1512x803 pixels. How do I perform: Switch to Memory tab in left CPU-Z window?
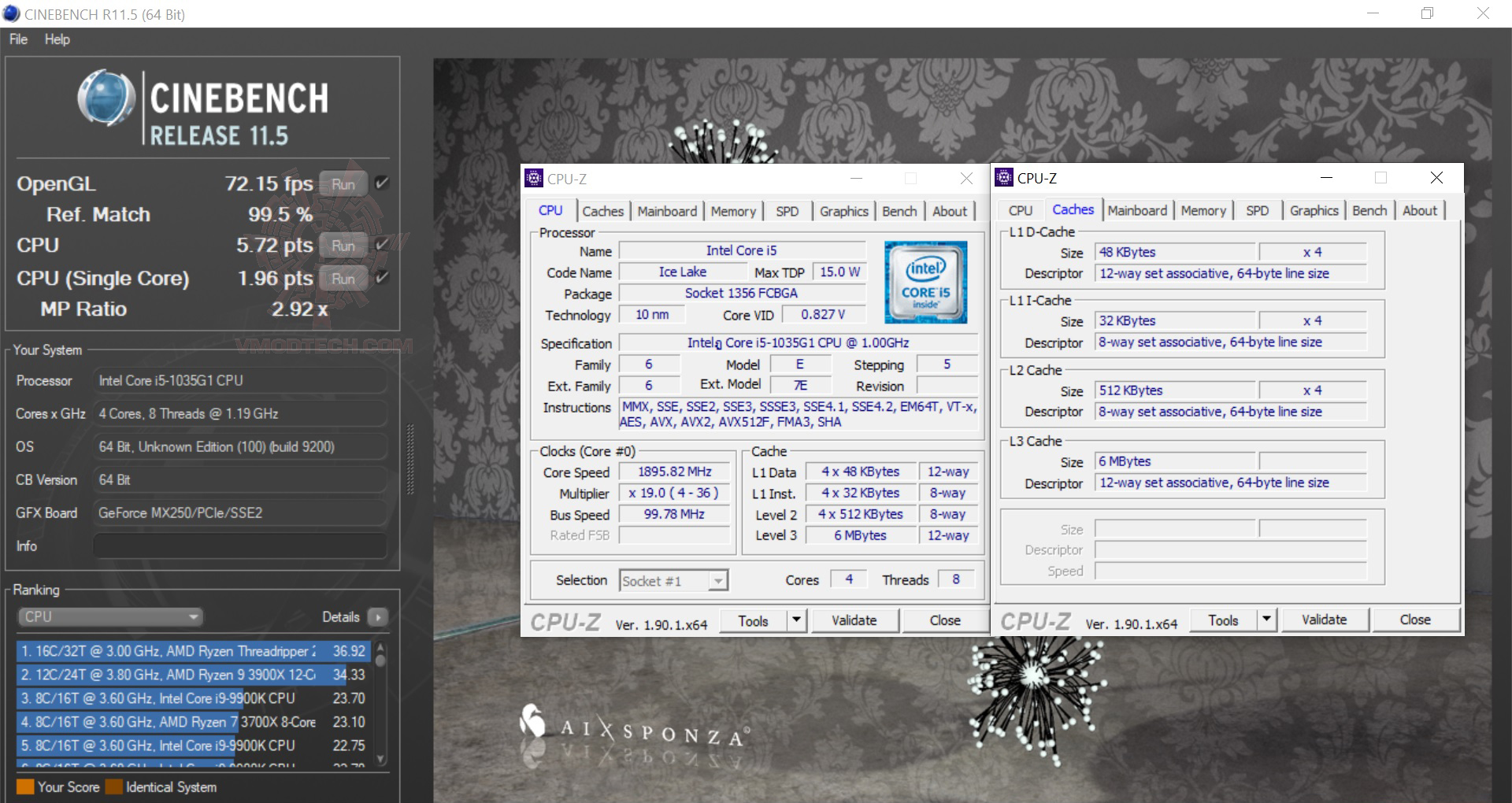point(733,211)
